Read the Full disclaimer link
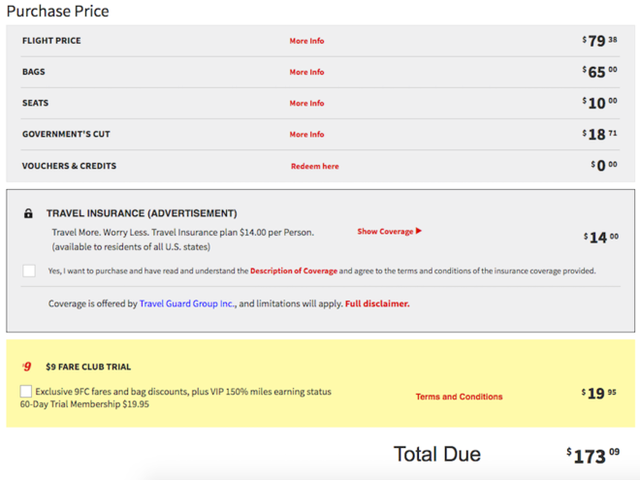This screenshot has height=480, width=640. point(377,303)
